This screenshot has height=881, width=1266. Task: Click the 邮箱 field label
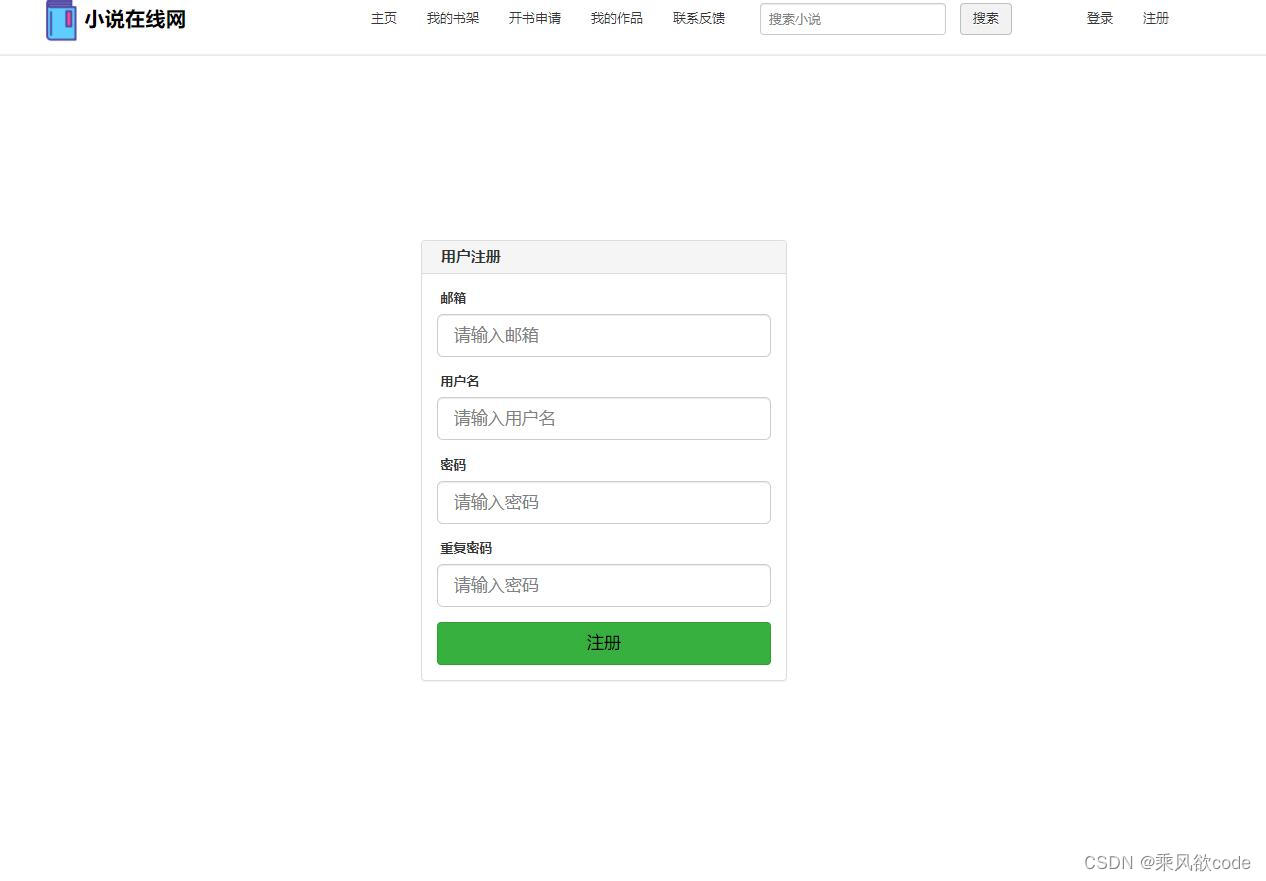[x=453, y=298]
